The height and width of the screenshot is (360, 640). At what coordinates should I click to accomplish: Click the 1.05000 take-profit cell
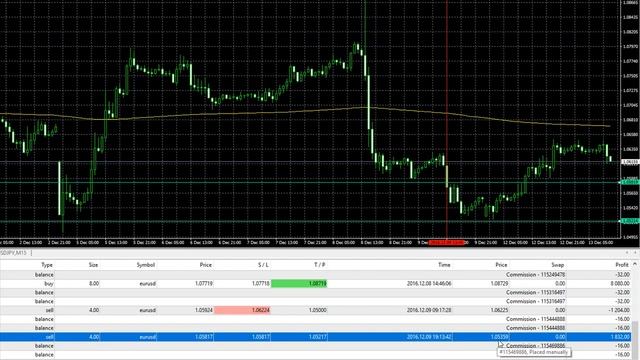pos(318,310)
